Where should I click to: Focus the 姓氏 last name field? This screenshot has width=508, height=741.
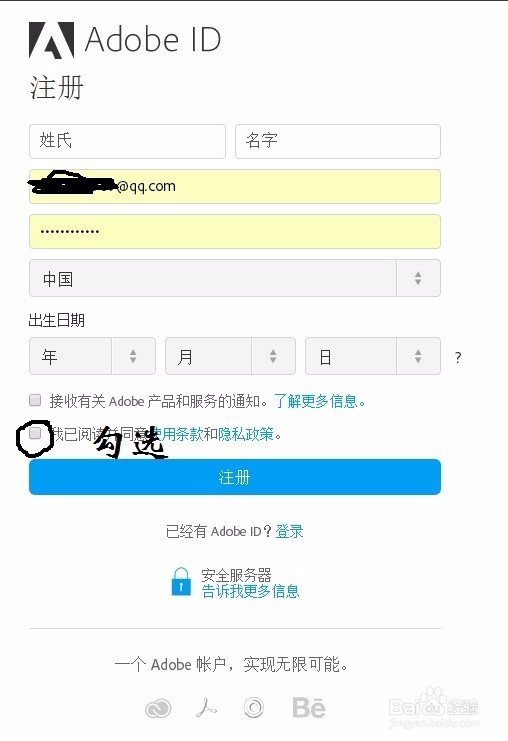point(127,141)
